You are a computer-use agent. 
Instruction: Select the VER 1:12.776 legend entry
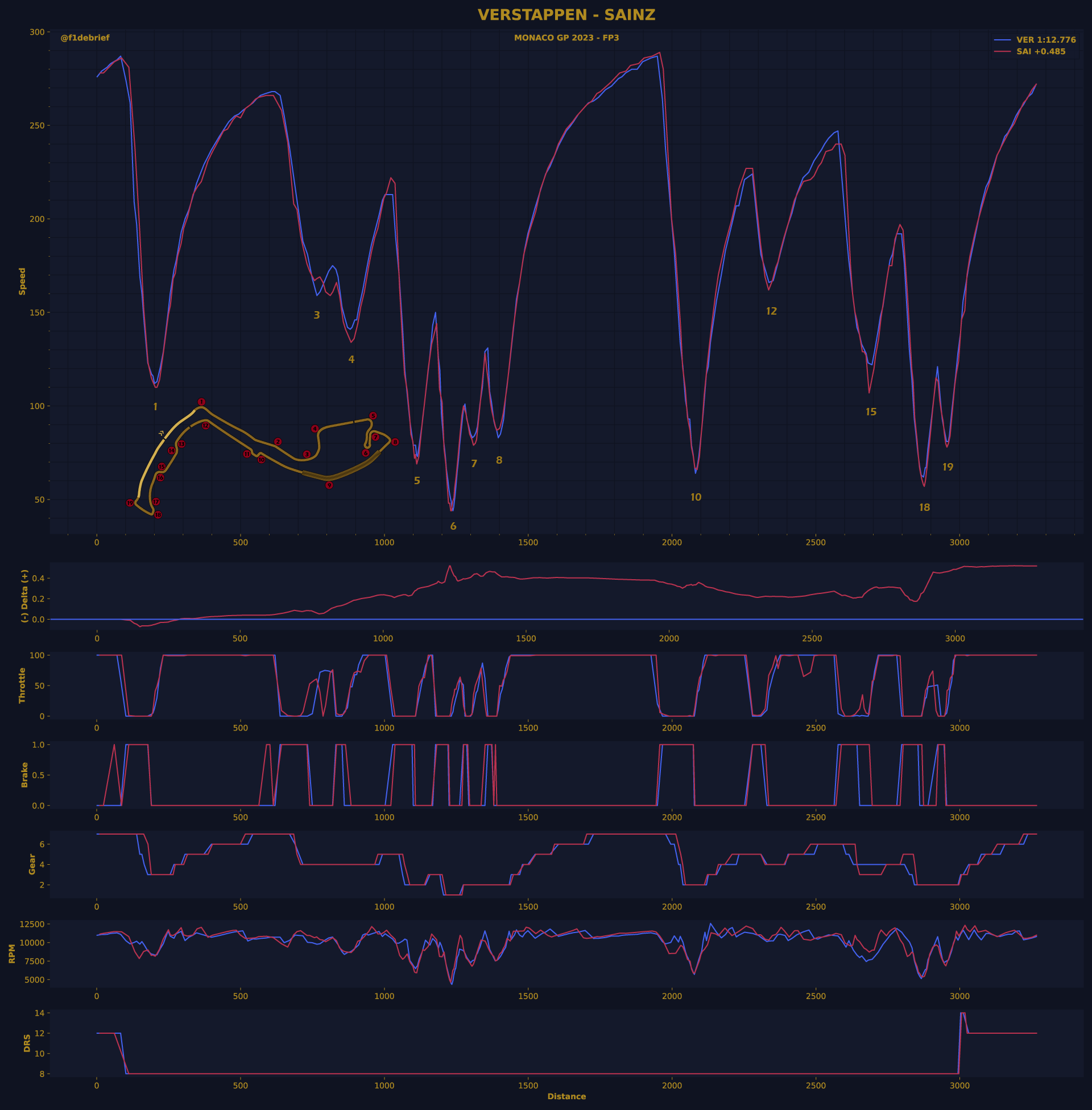[1046, 40]
